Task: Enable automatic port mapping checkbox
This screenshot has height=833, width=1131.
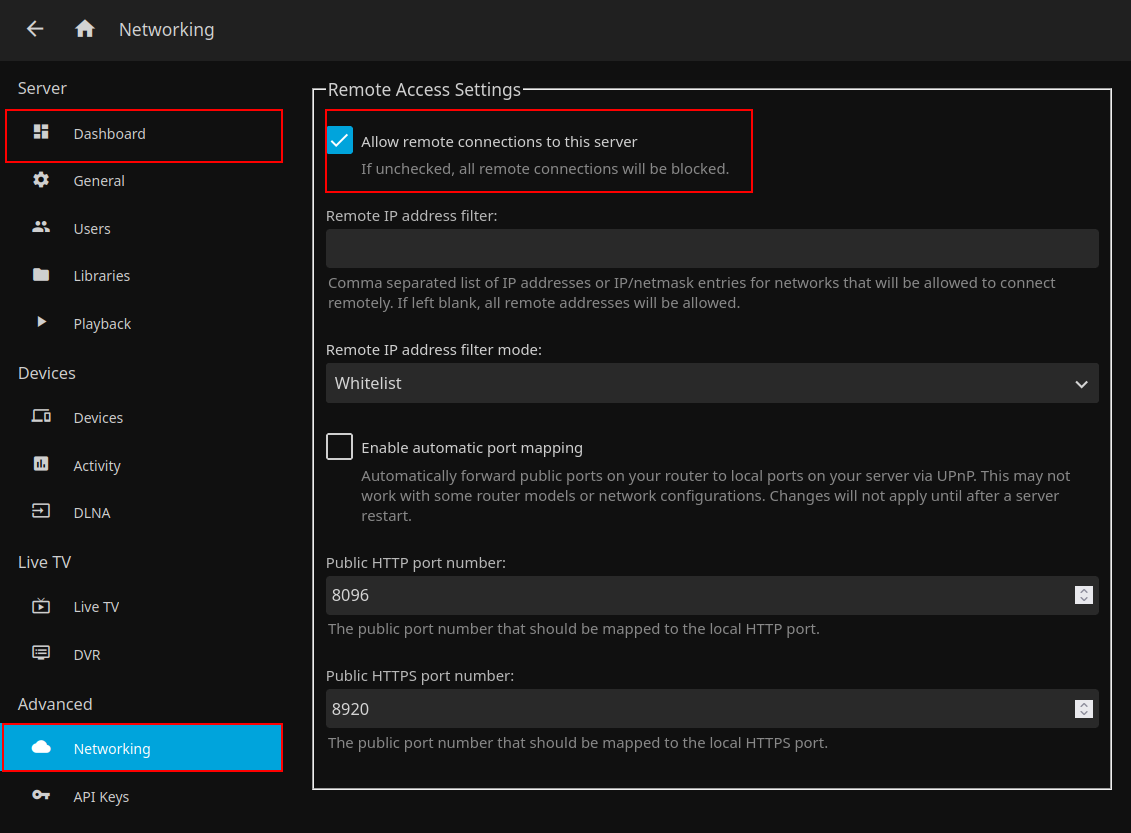Action: coord(340,447)
